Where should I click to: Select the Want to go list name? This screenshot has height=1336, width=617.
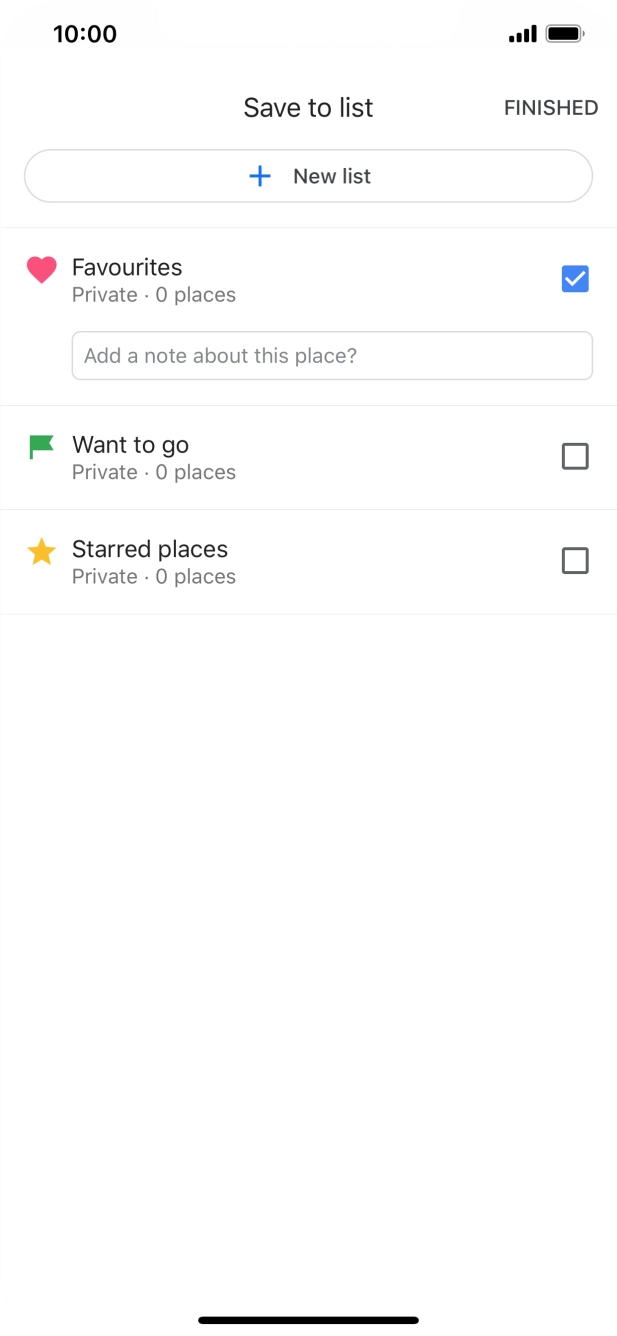(130, 445)
